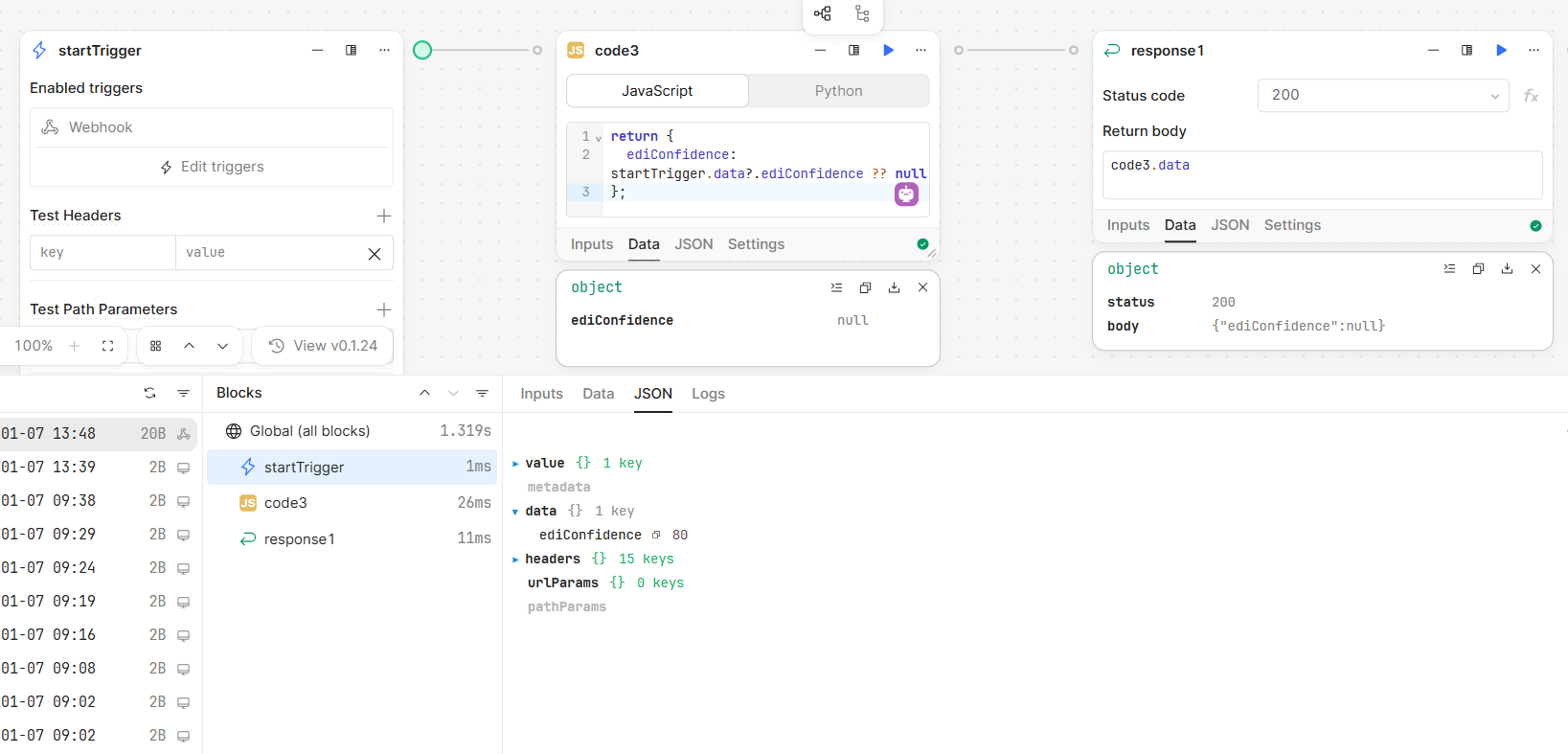This screenshot has height=754, width=1568.
Task: Click Edit triggers button
Action: (x=212, y=167)
